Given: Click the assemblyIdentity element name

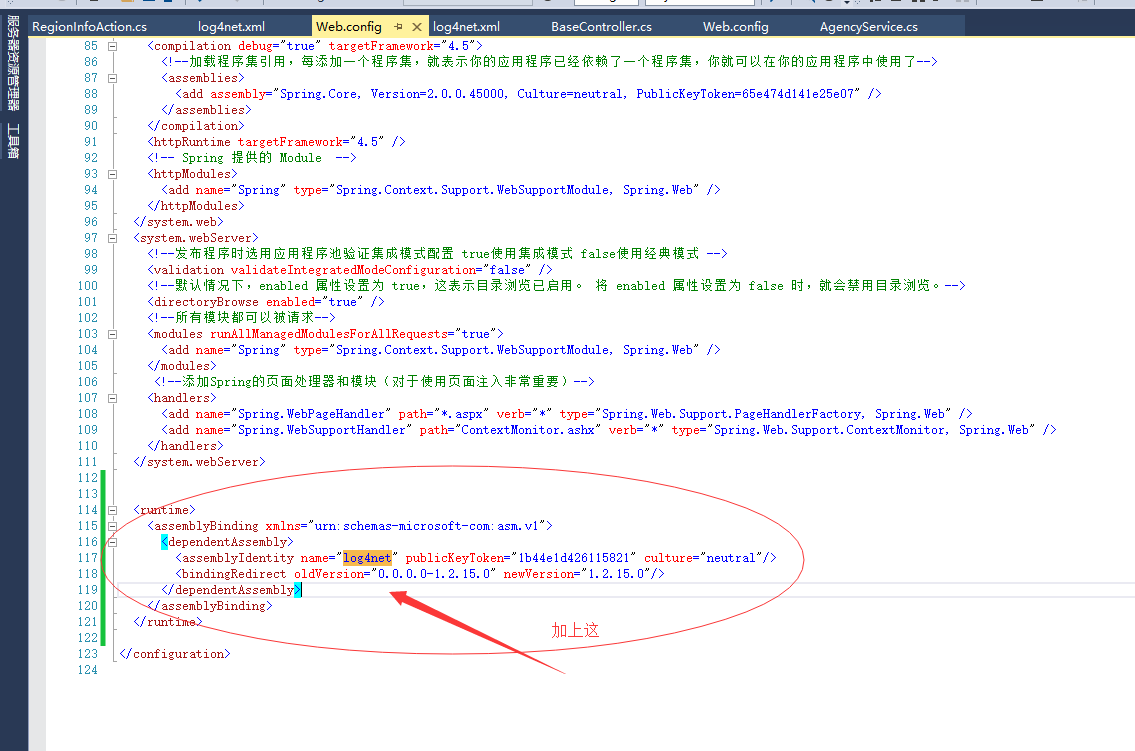Looking at the screenshot, I should 238,558.
